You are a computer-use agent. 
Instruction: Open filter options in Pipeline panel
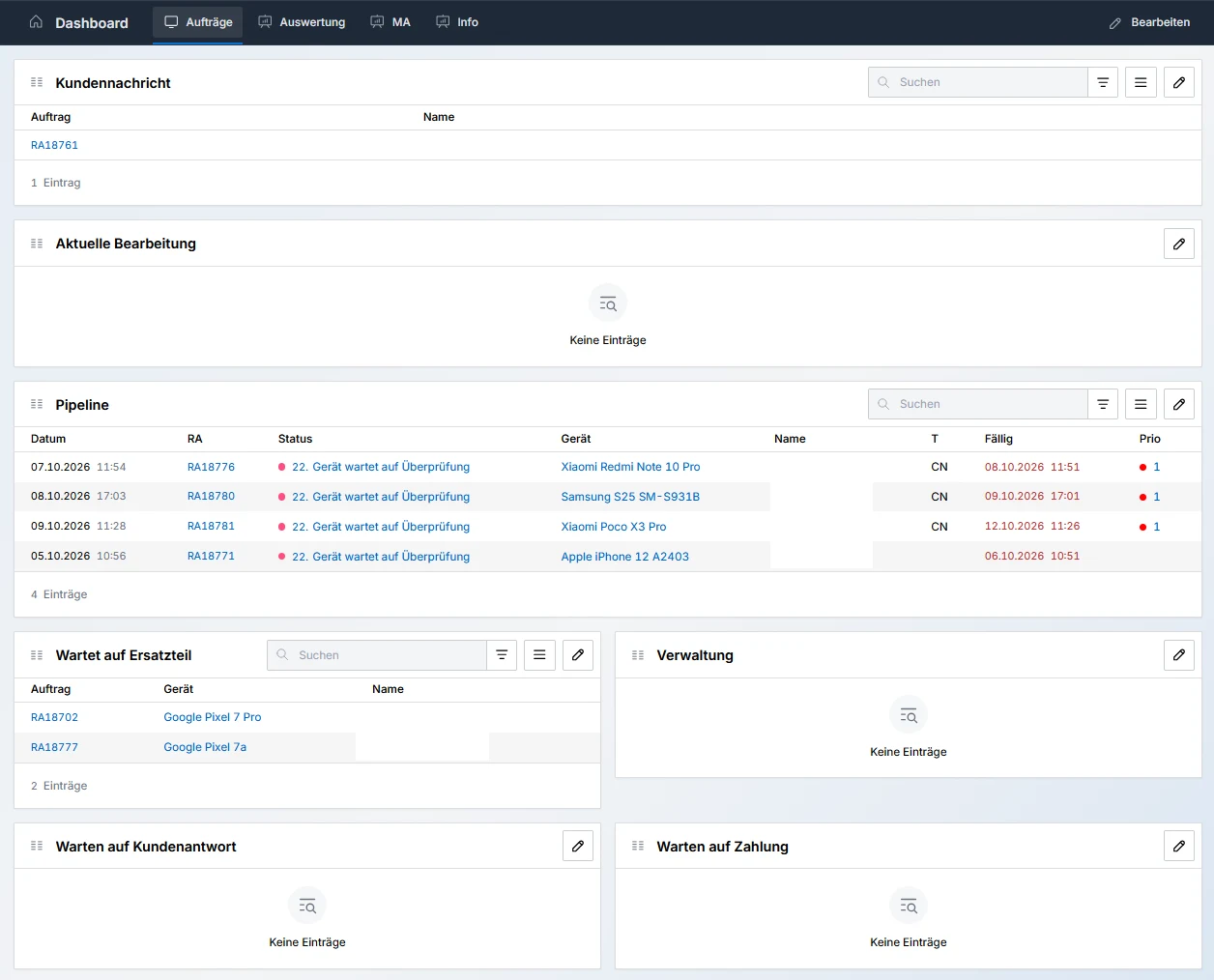click(1103, 404)
